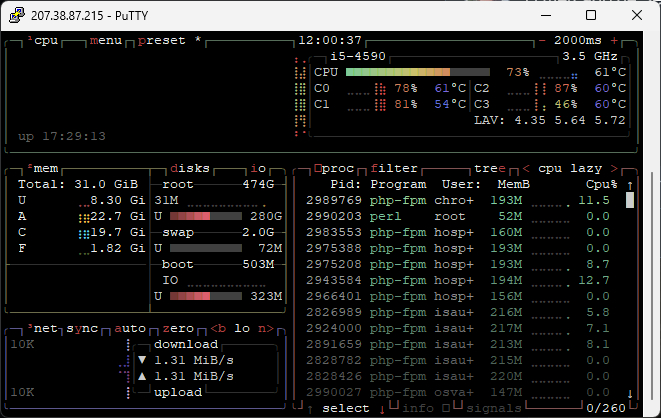Toggle the disks panel view
This screenshot has width=661, height=418.
[x=190, y=169]
